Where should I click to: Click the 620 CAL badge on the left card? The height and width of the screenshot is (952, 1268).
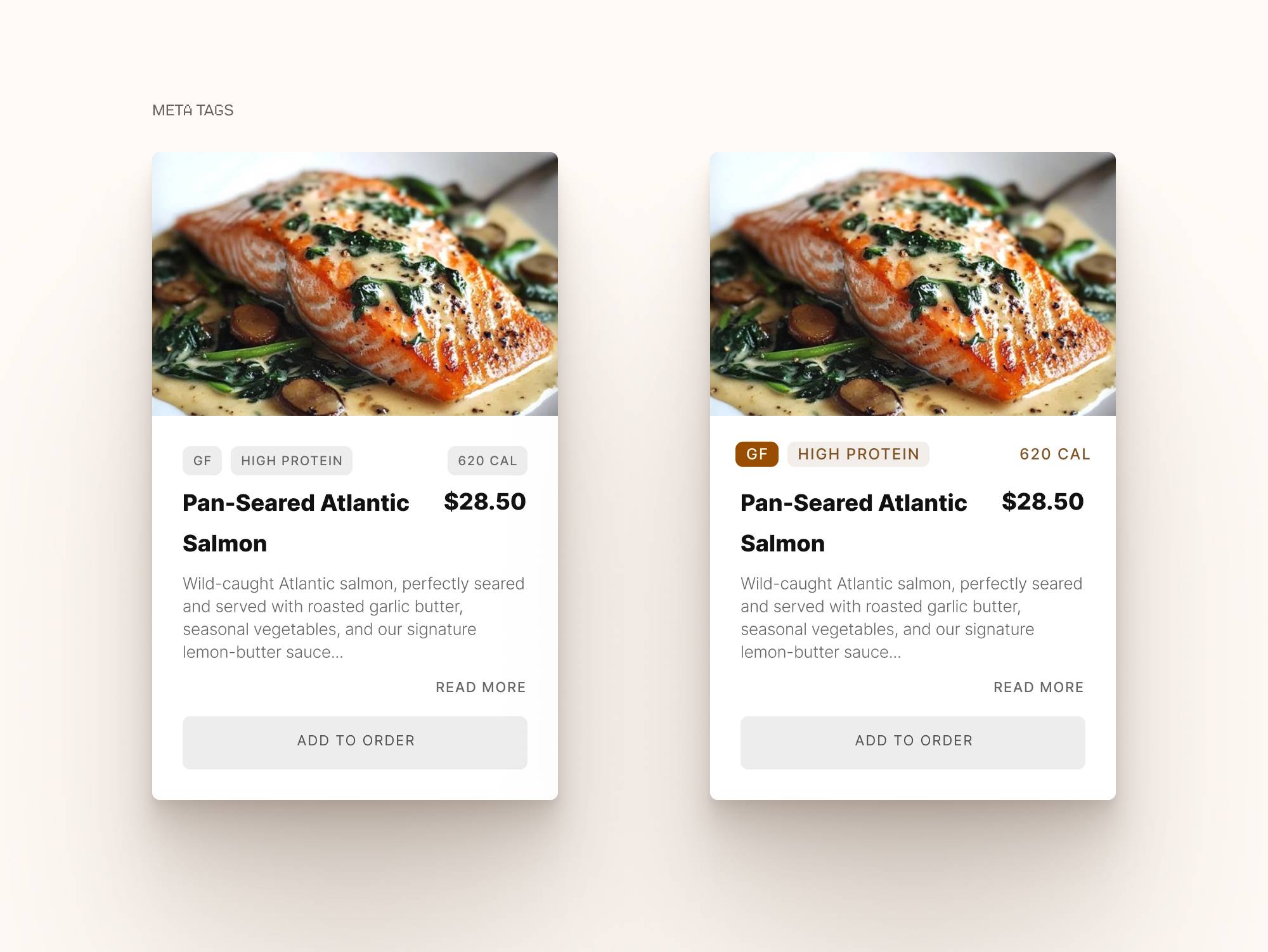pyautogui.click(x=488, y=461)
